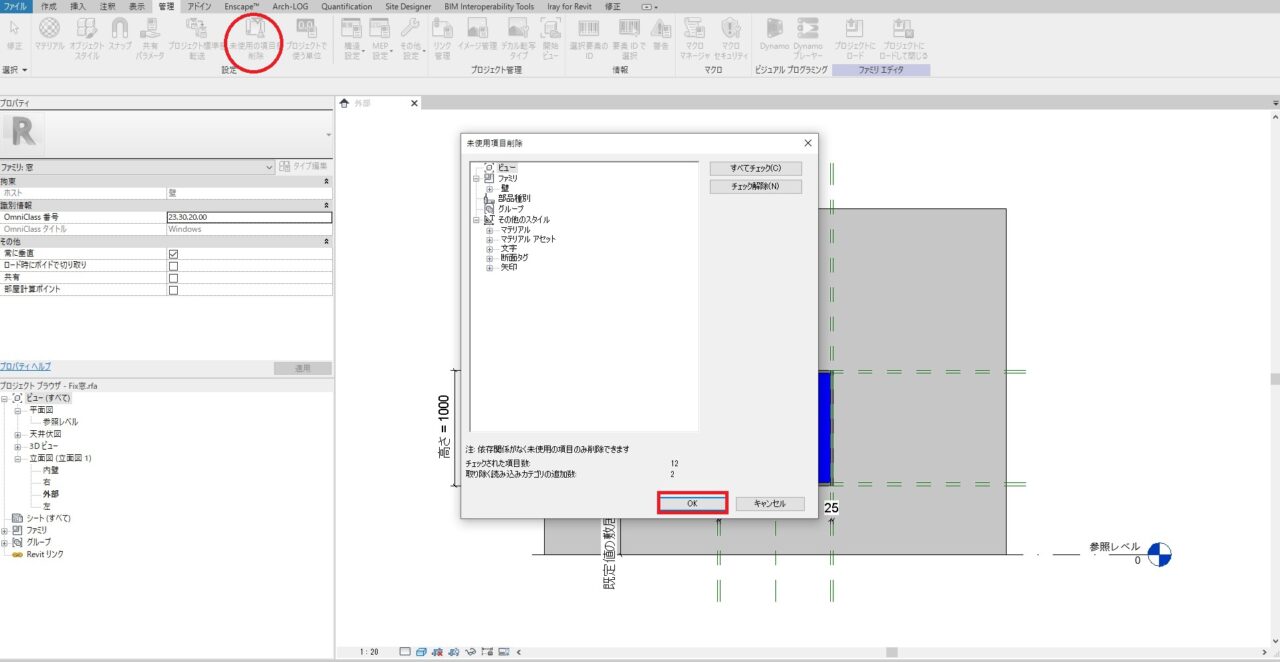Image resolution: width=1280 pixels, height=662 pixels.
Task: Click the 修正 (Modify) arrow tool
Action: [x=14, y=28]
